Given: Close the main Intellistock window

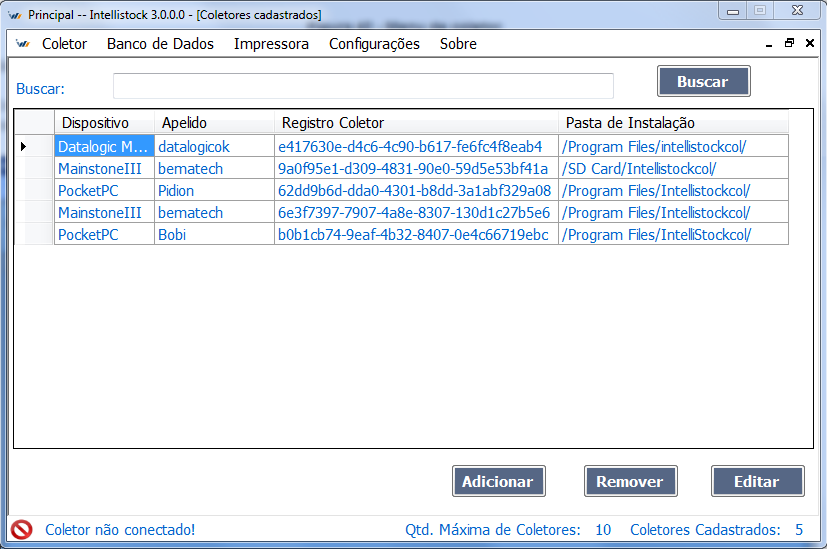Looking at the screenshot, I should pyautogui.click(x=797, y=11).
